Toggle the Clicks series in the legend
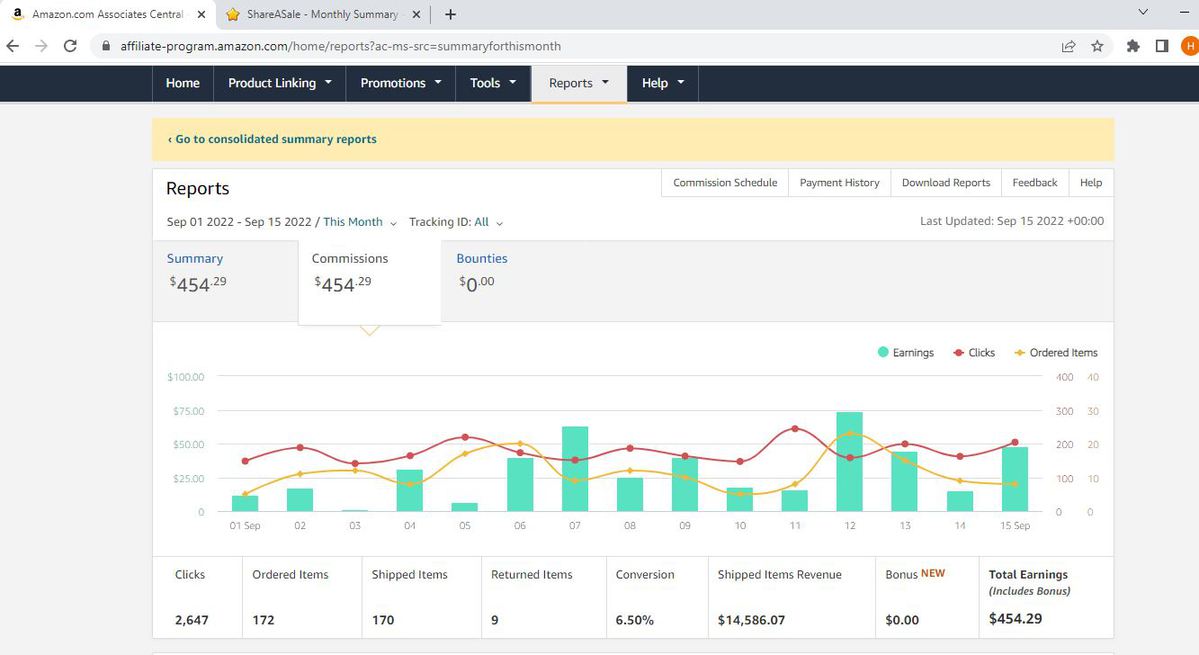This screenshot has height=655, width=1199. (973, 352)
